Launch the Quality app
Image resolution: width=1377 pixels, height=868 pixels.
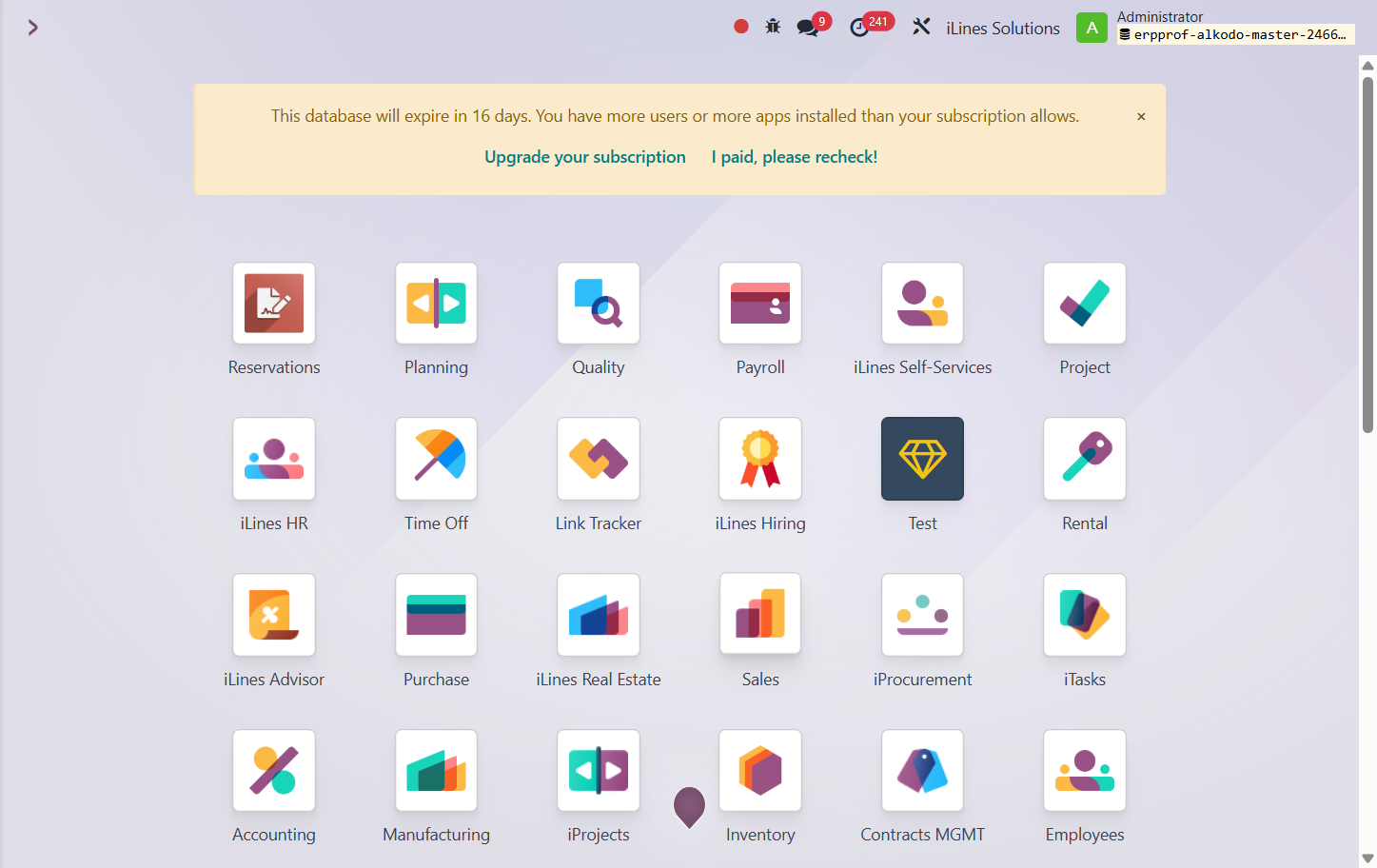(599, 304)
